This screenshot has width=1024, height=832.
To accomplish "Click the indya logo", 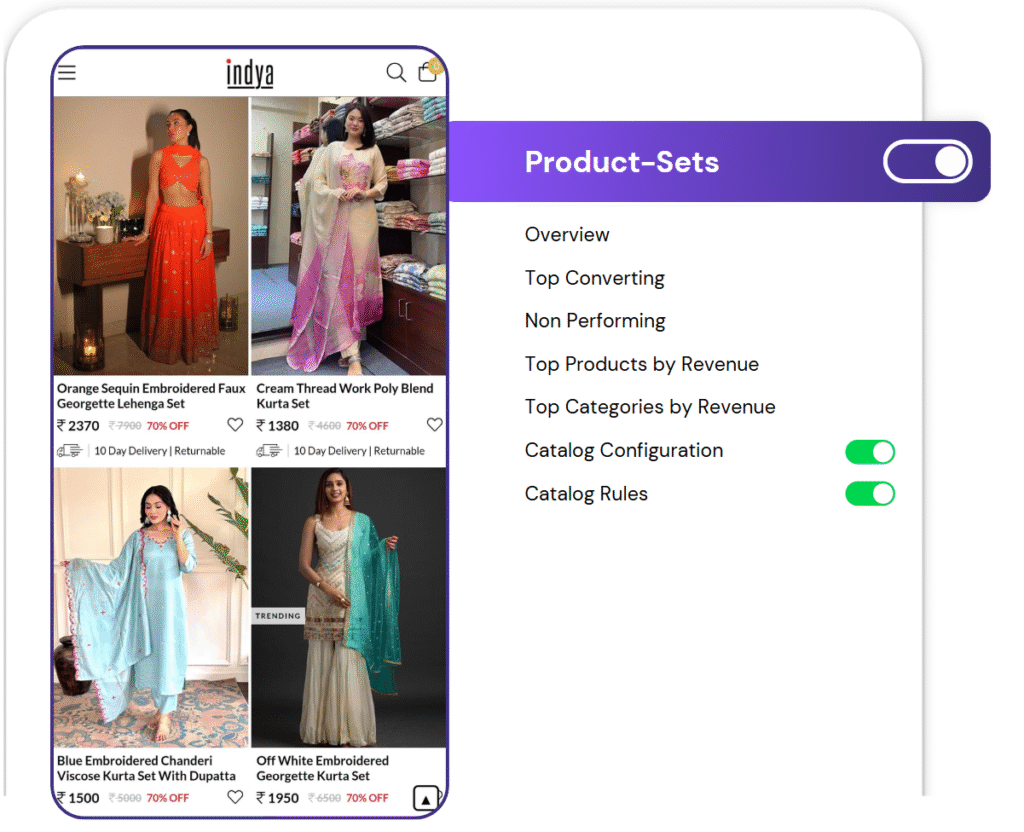I will pyautogui.click(x=249, y=73).
